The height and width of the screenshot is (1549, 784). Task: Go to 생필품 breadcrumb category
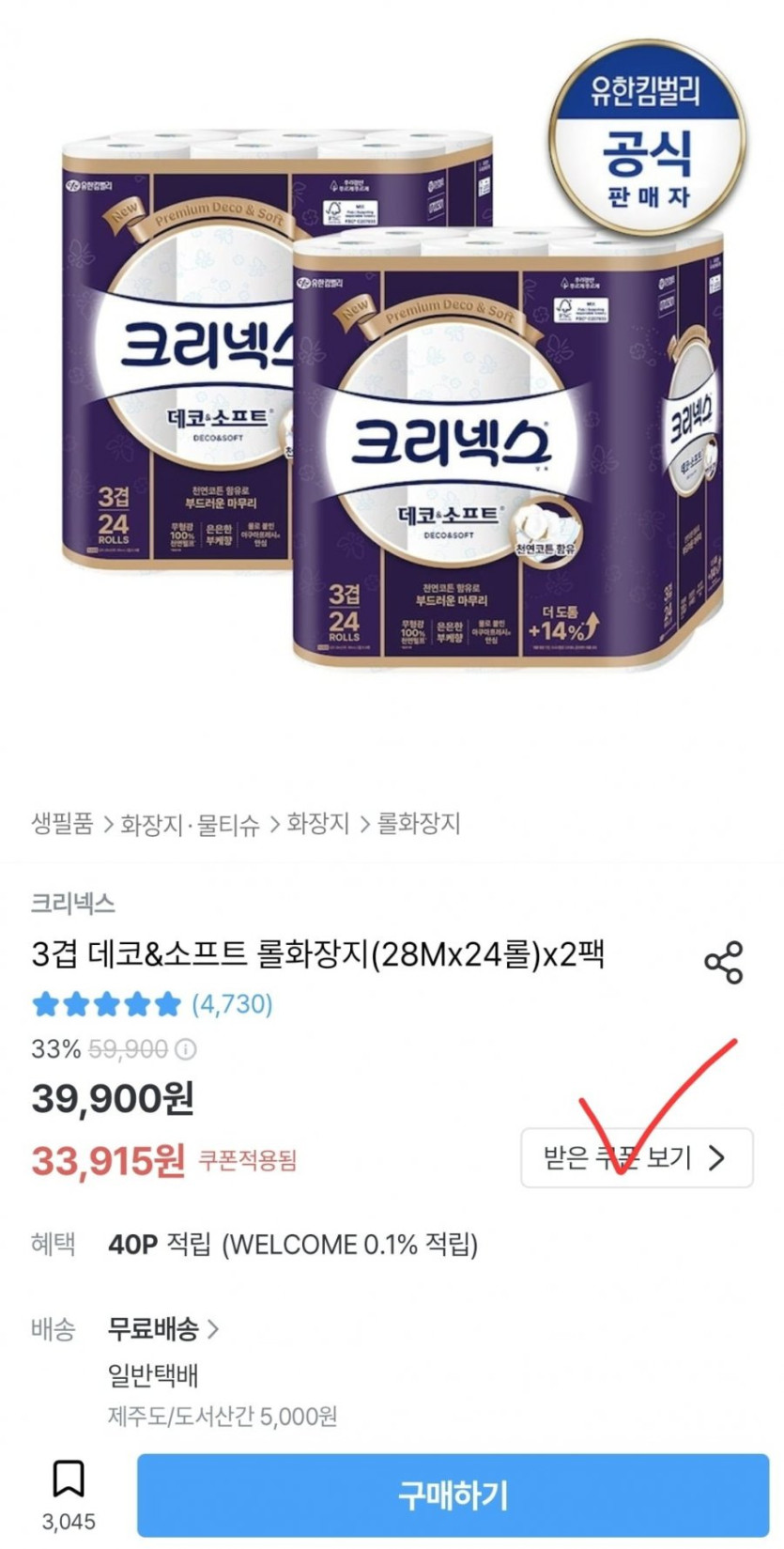pos(62,824)
